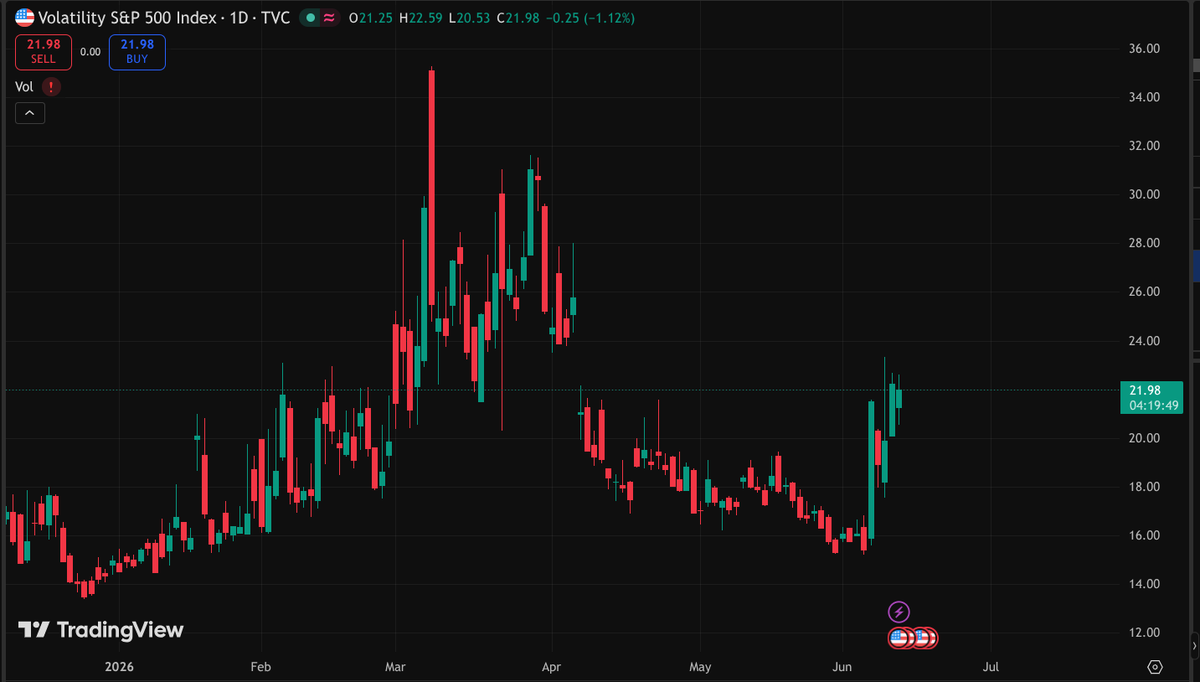Viewport: 1200px width, 682px height.
Task: Click the Jun label on the time axis
Action: tap(842, 666)
